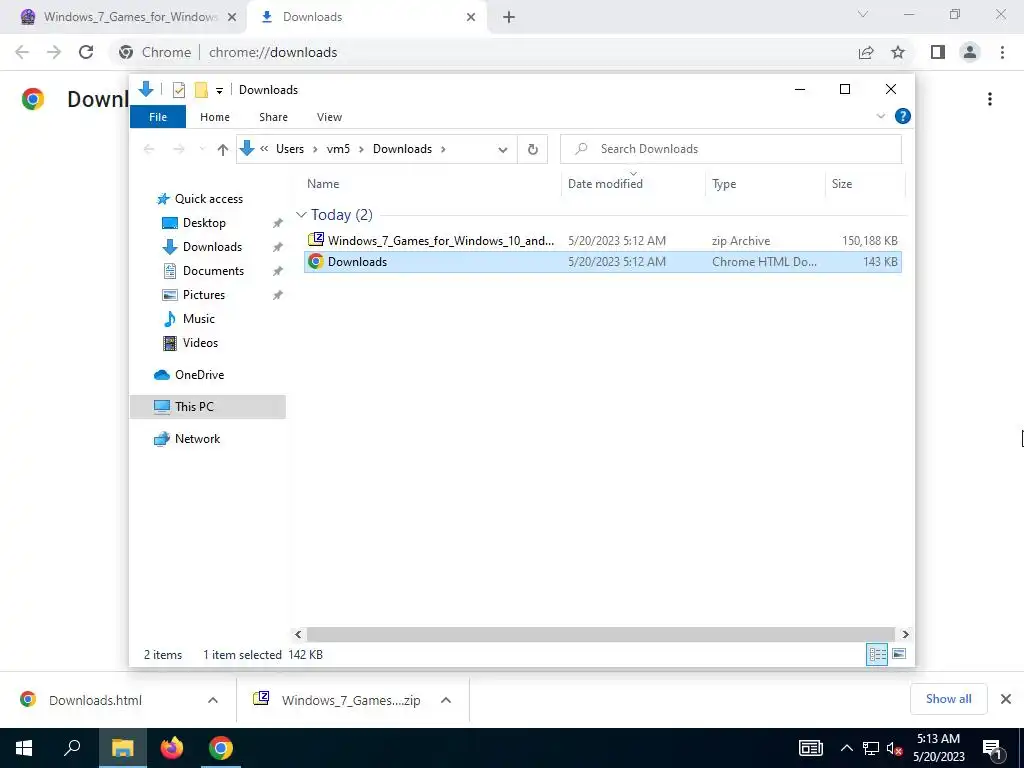Image resolution: width=1024 pixels, height=768 pixels.
Task: Open Chrome three-dot main menu
Action: click(x=1002, y=52)
